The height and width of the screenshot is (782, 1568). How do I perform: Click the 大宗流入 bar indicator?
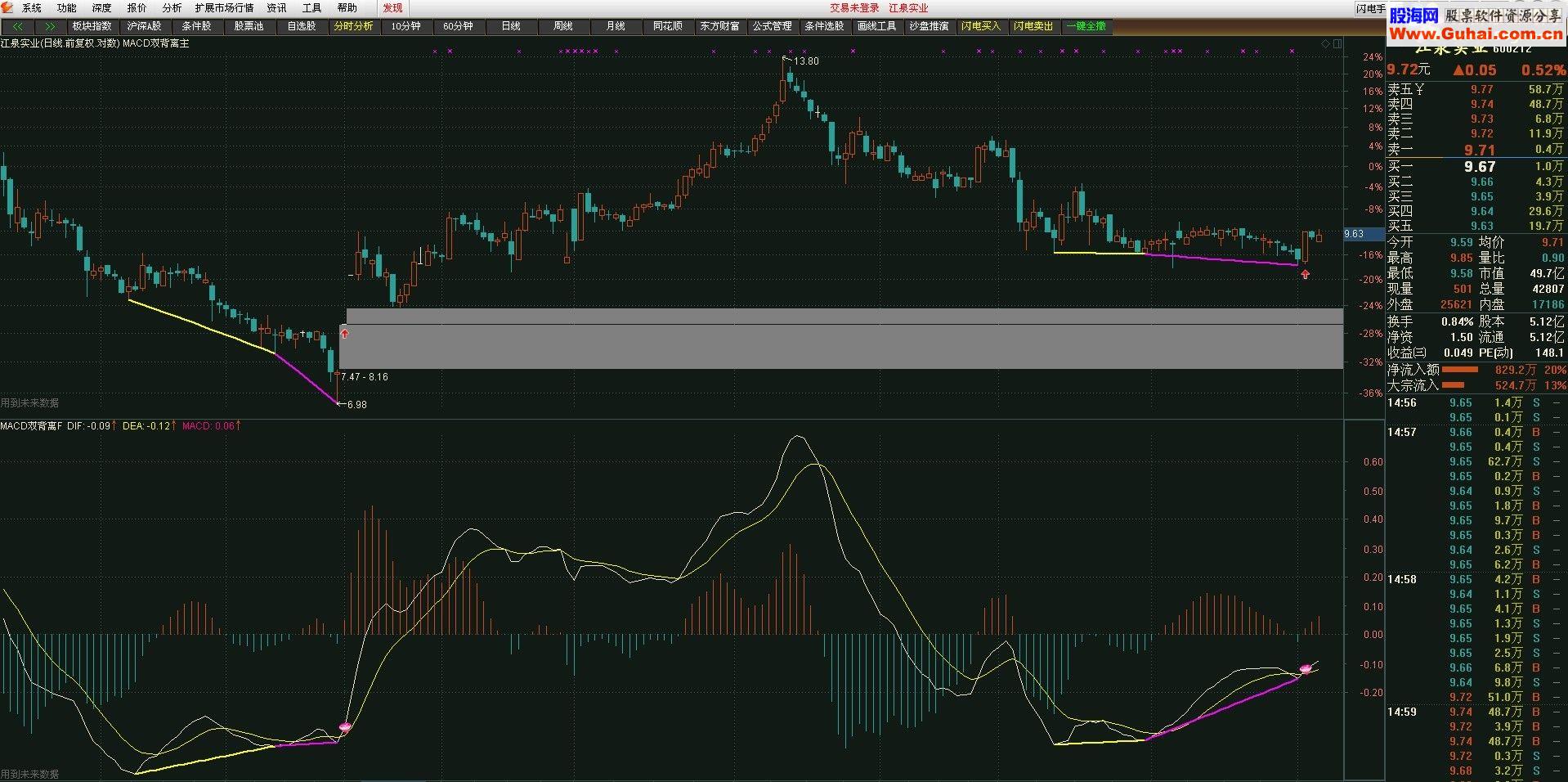tap(1453, 385)
